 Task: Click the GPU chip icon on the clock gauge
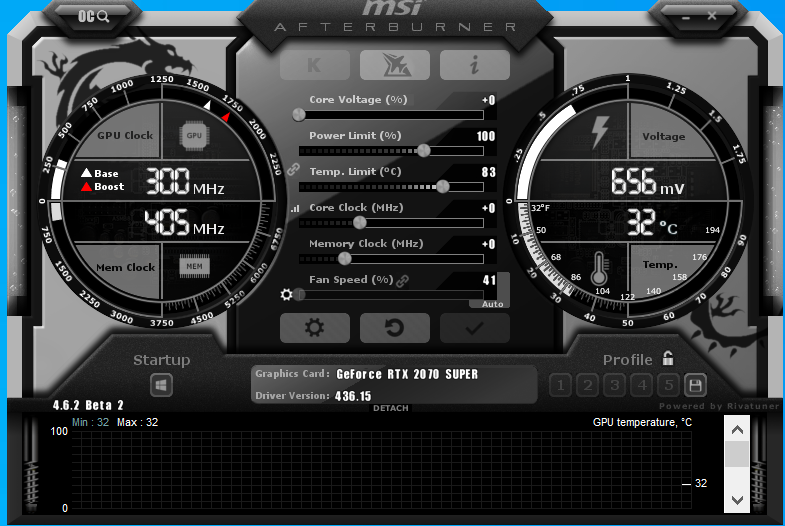click(194, 135)
